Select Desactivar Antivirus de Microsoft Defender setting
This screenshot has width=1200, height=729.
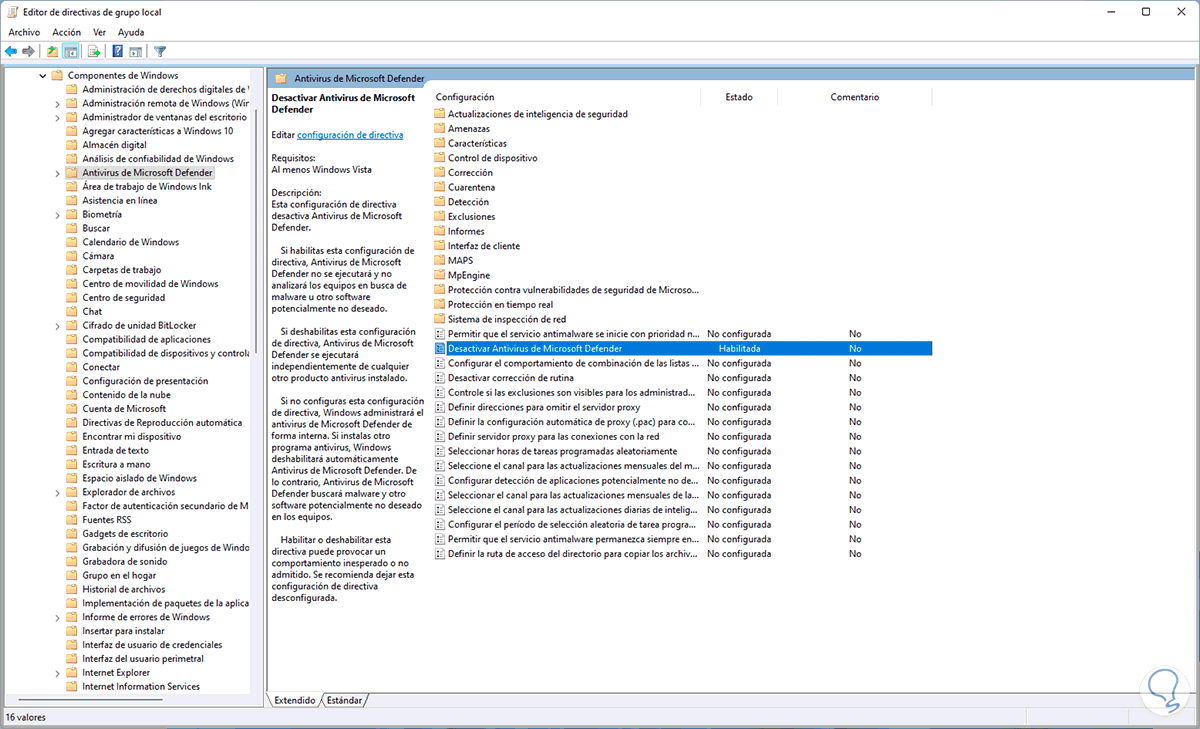pyautogui.click(x=682, y=348)
